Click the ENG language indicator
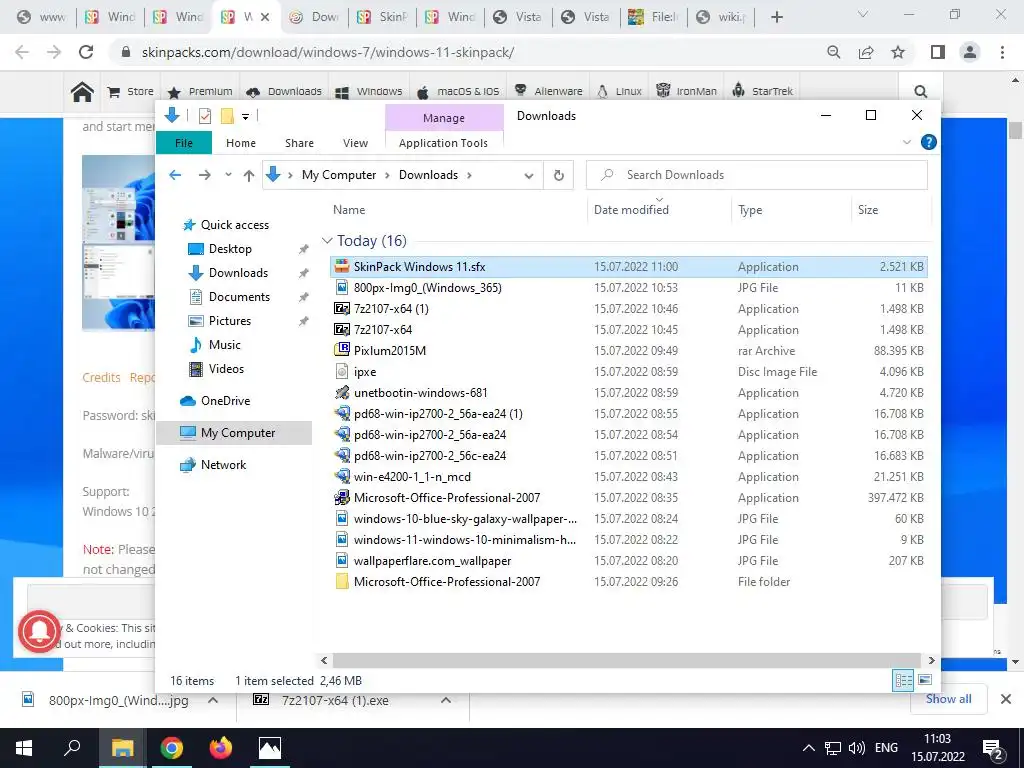This screenshot has height=768, width=1024. pos(886,748)
